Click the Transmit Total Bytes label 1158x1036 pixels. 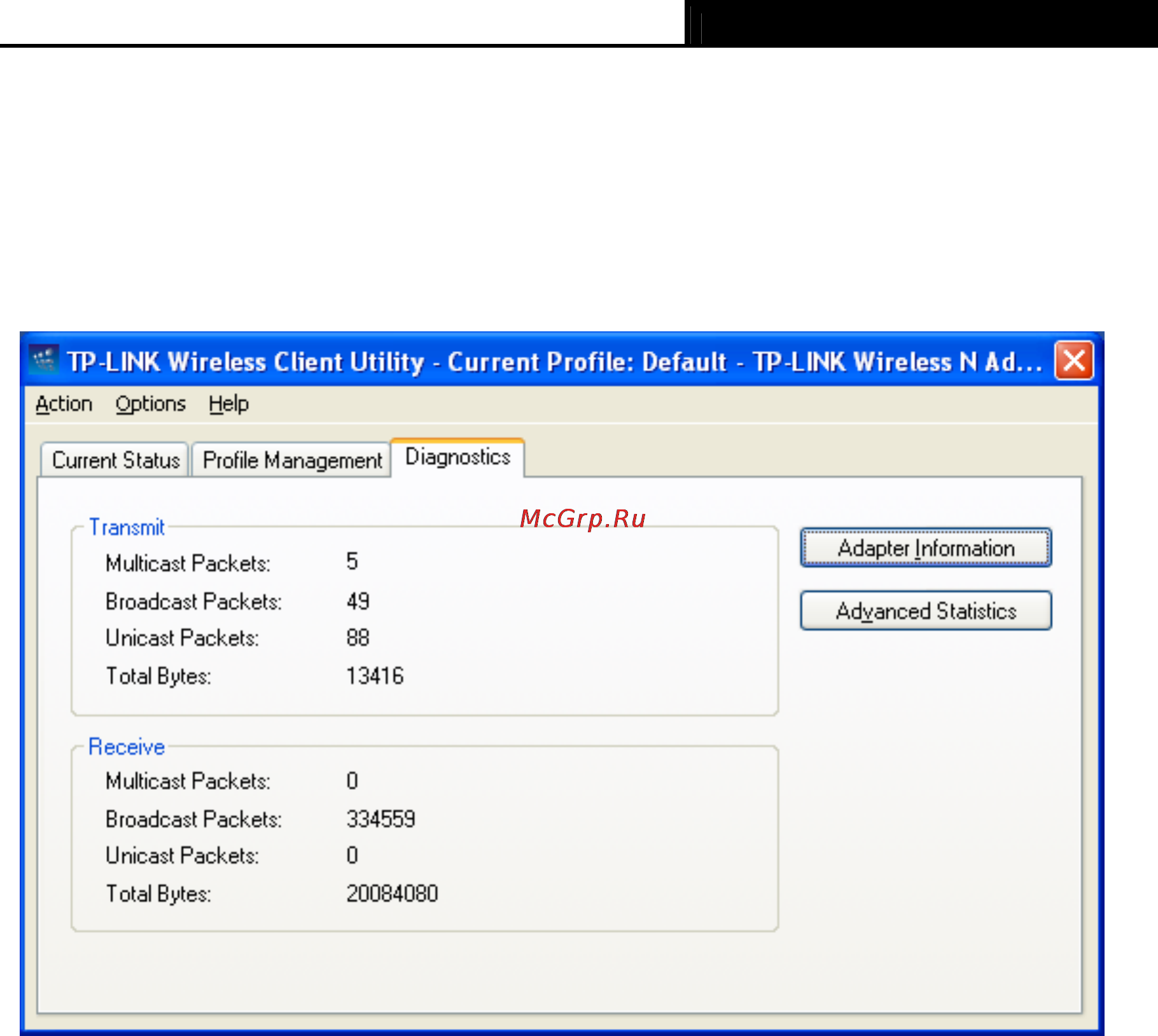pos(158,677)
